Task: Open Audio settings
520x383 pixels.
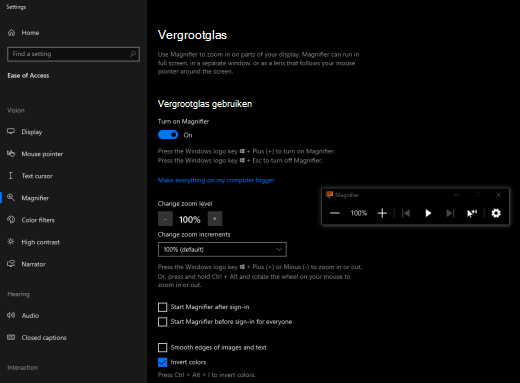Action: 23,315
